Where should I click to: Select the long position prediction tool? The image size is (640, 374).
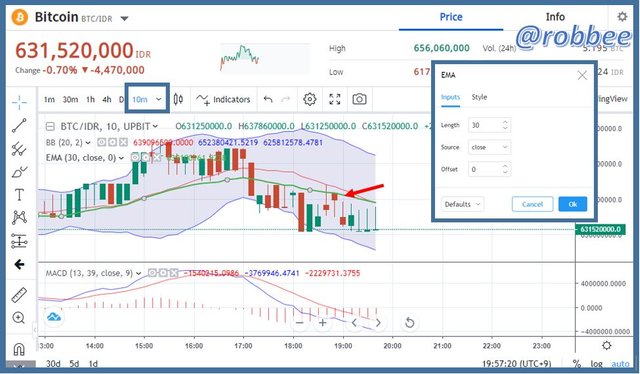click(19, 241)
